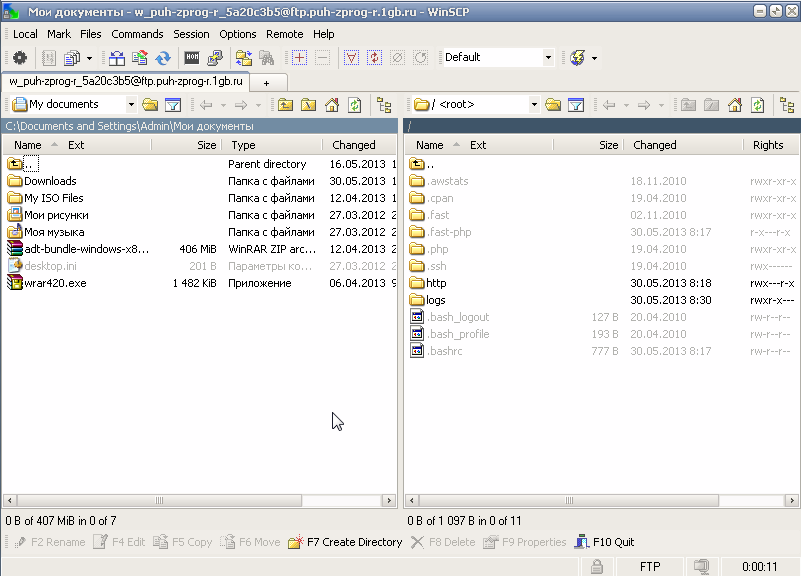Go to remote home directory icon

(735, 105)
